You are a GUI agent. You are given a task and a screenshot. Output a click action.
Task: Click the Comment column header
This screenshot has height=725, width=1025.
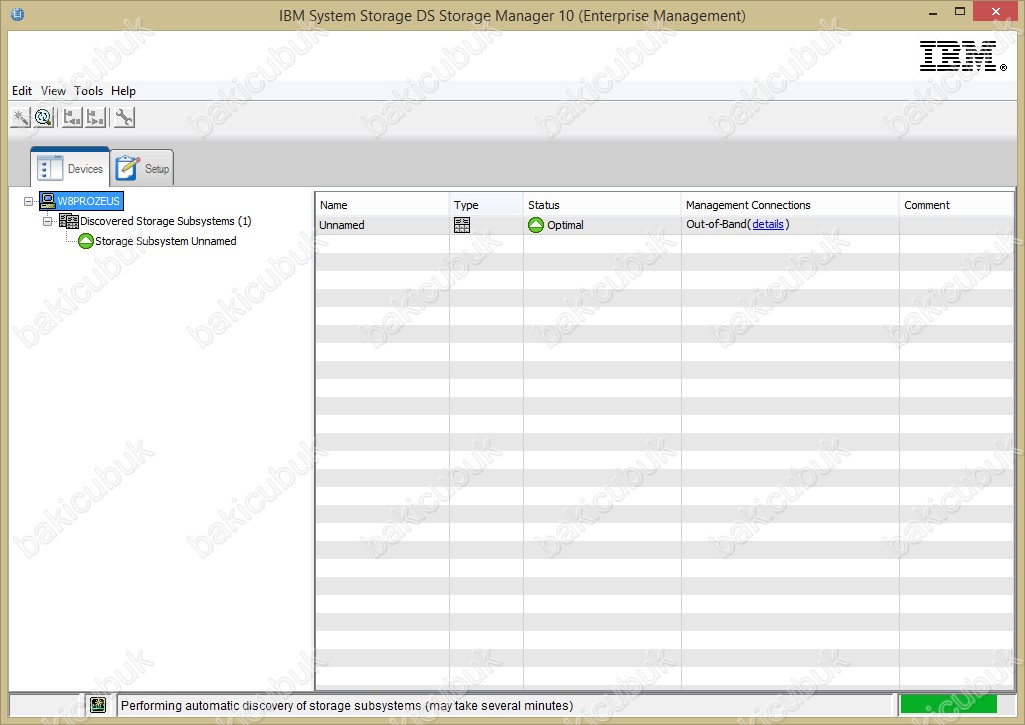click(x=957, y=205)
